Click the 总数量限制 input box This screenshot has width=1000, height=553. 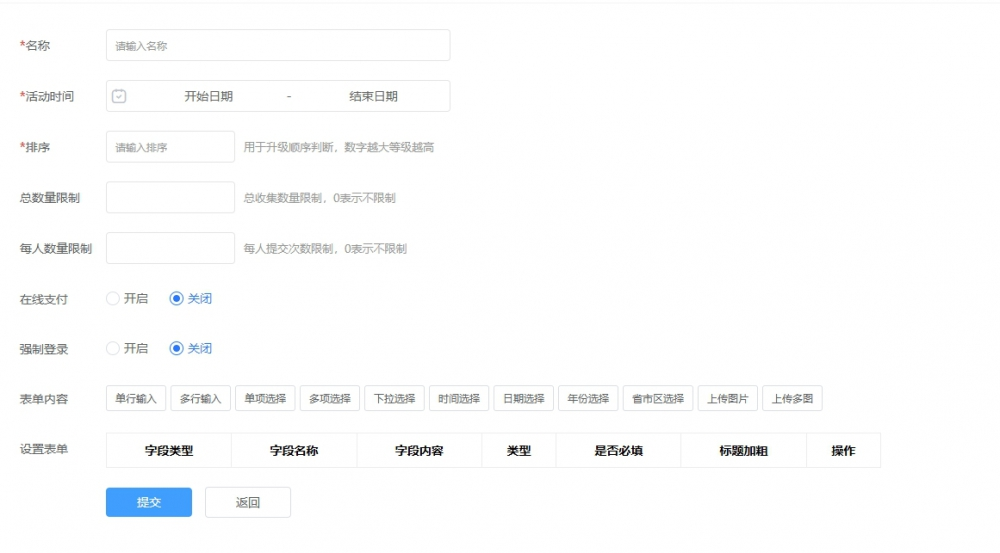170,198
